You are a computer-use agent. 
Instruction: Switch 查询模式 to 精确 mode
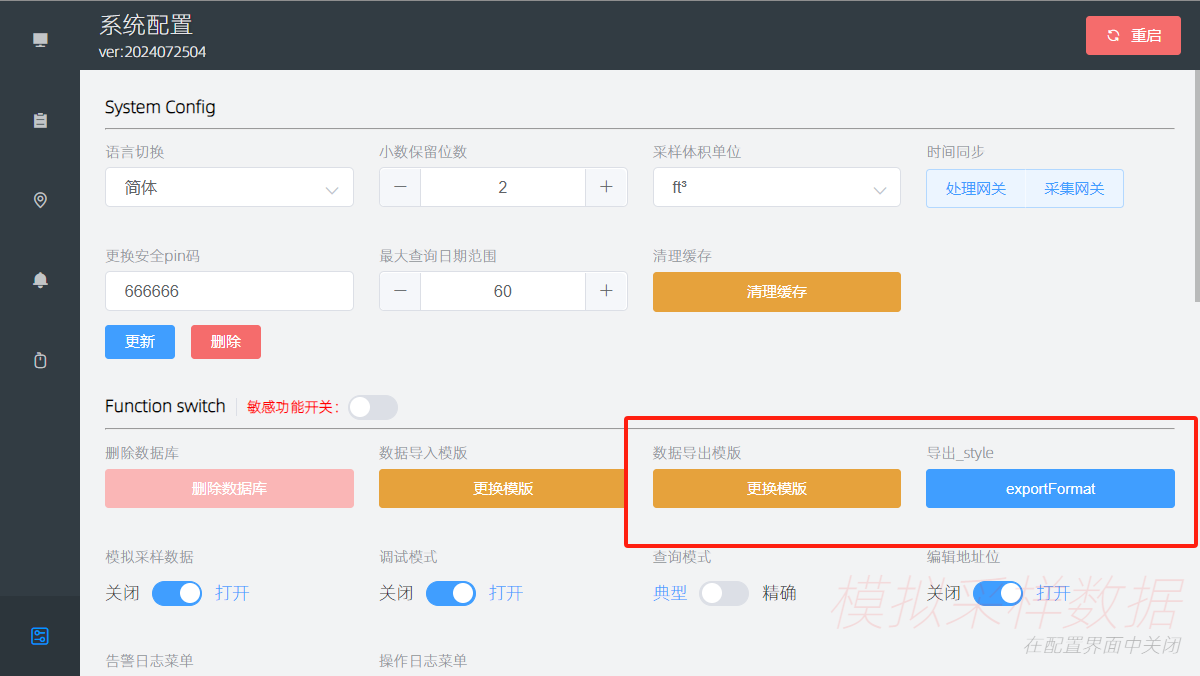[724, 593]
